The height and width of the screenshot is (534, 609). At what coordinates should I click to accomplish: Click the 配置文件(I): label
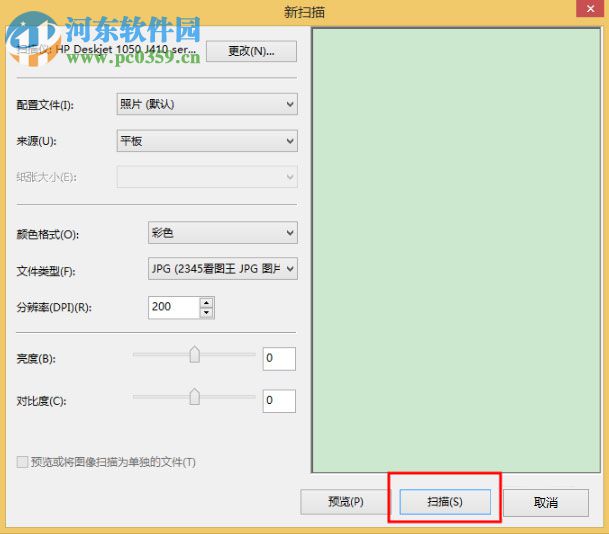coord(45,105)
